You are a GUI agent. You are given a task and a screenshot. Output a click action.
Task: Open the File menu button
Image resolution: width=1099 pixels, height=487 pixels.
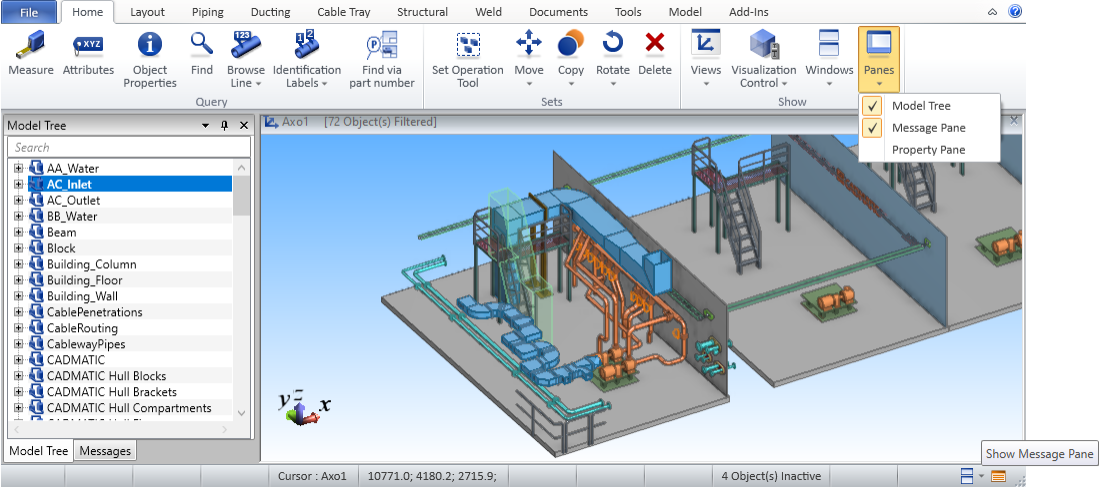29,12
